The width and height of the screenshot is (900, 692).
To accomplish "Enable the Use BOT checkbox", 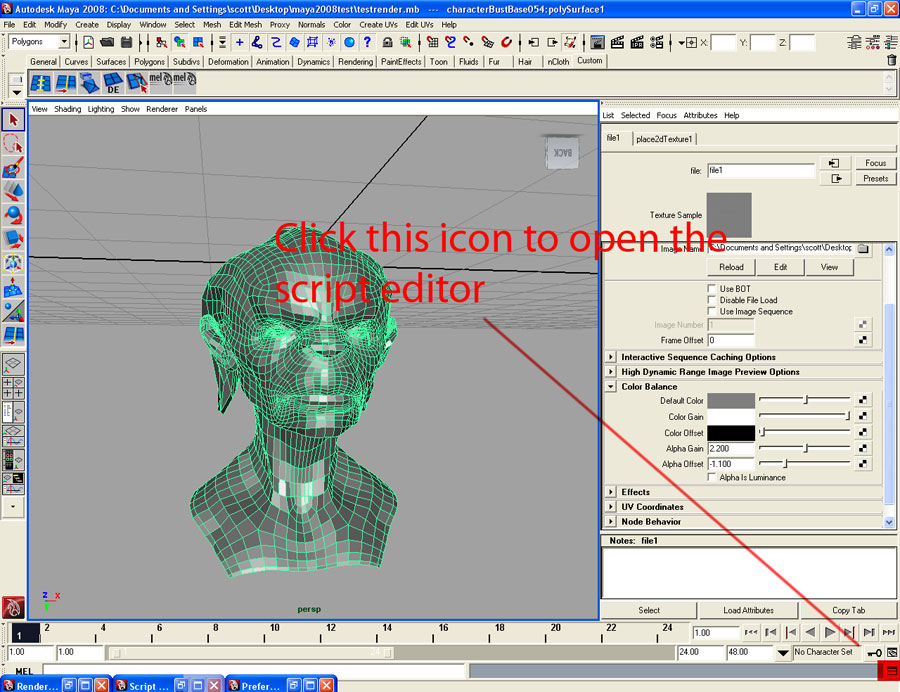I will coord(713,289).
